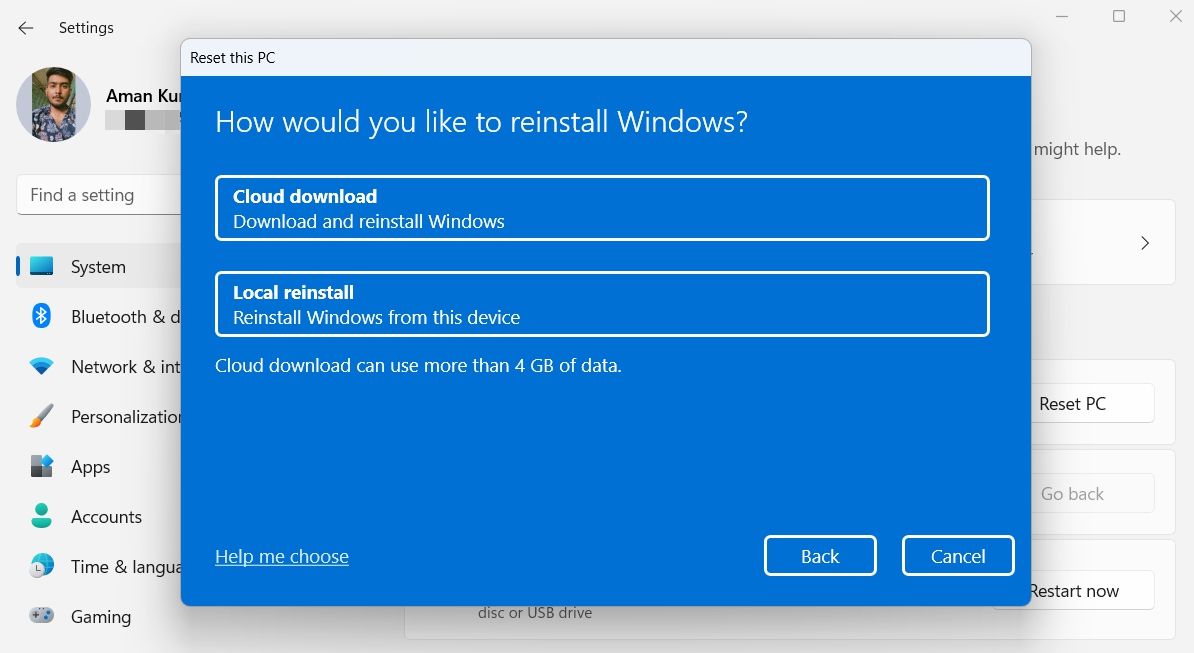Choose the Cloud download option
Screen dimensions: 1194x653
coord(602,209)
